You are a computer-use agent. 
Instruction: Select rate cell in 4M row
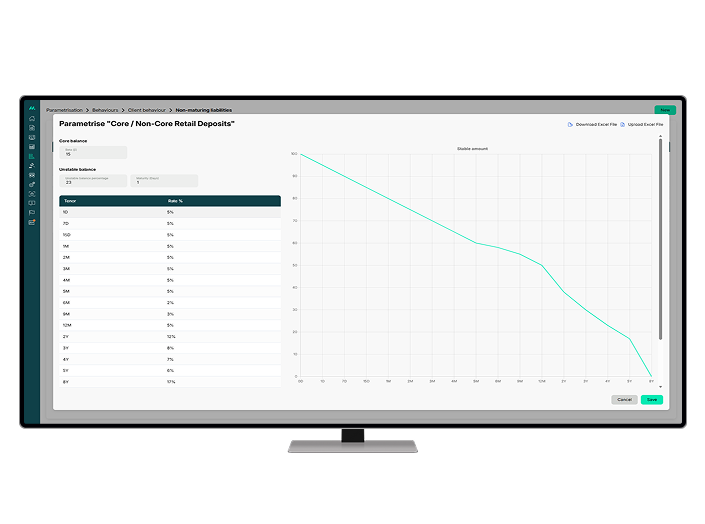(x=170, y=280)
